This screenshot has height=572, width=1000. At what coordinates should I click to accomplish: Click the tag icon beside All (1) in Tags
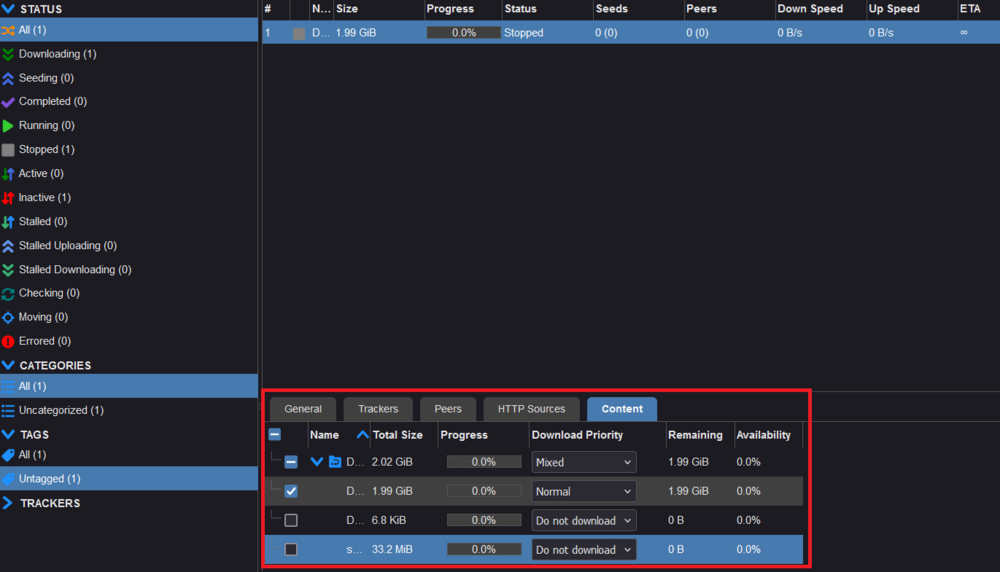(8, 455)
